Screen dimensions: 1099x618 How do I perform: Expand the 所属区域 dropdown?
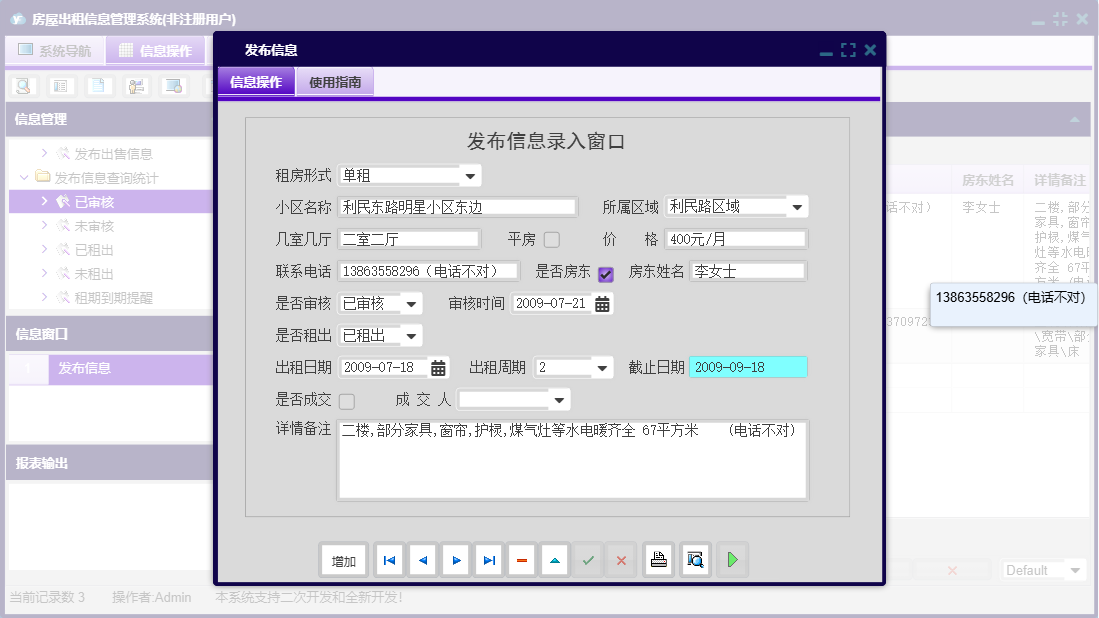(x=797, y=206)
